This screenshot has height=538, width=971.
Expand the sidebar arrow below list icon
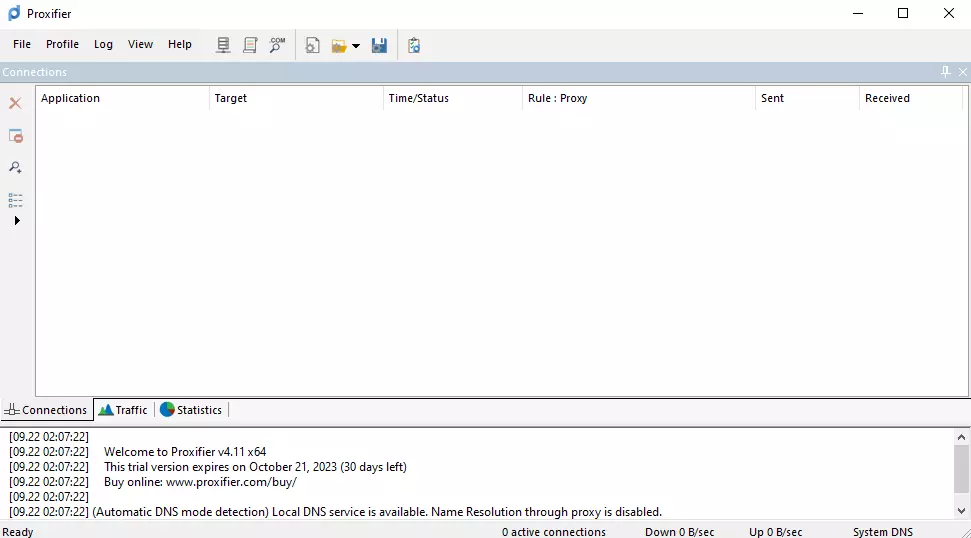(17, 220)
